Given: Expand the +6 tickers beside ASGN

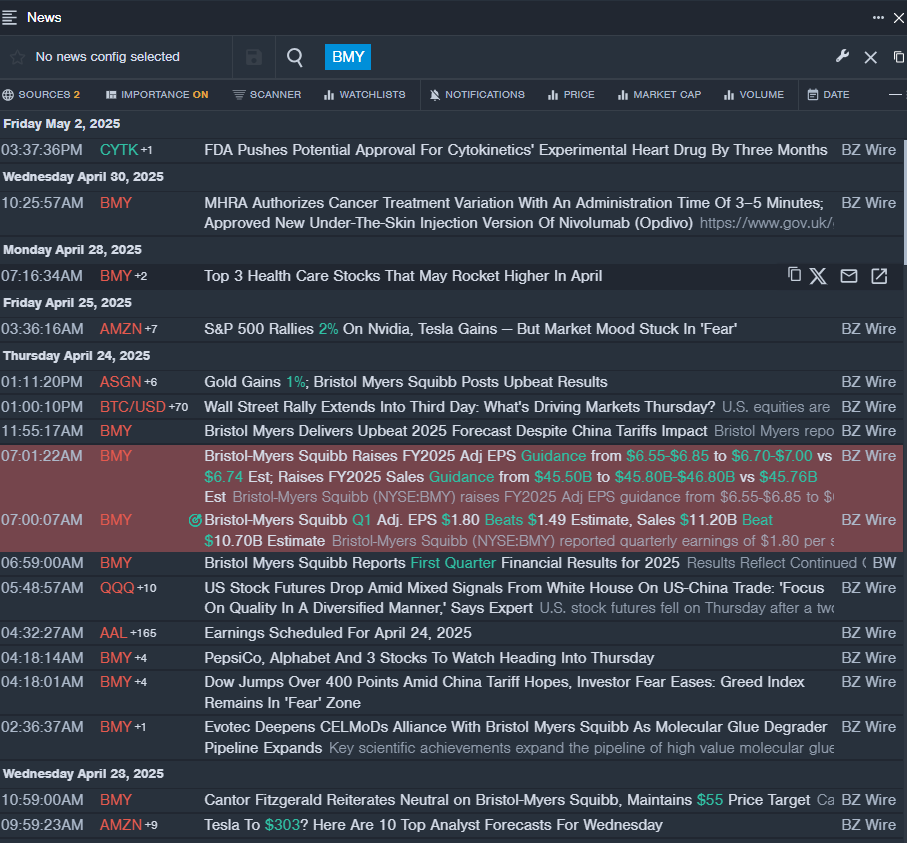Looking at the screenshot, I should pyautogui.click(x=150, y=382).
